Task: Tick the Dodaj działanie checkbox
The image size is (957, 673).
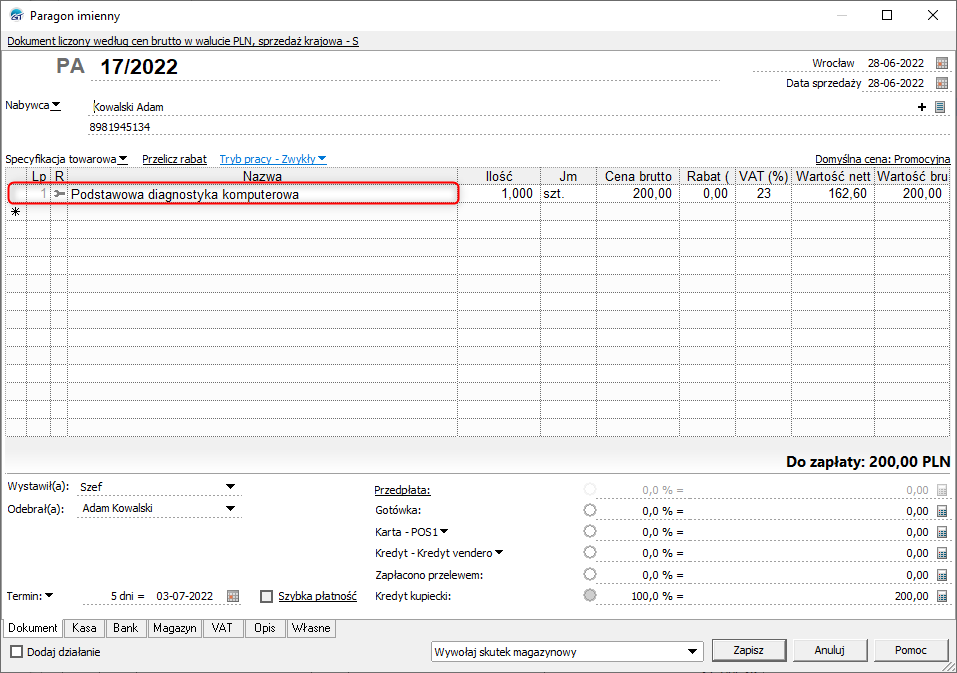Action: coord(16,652)
